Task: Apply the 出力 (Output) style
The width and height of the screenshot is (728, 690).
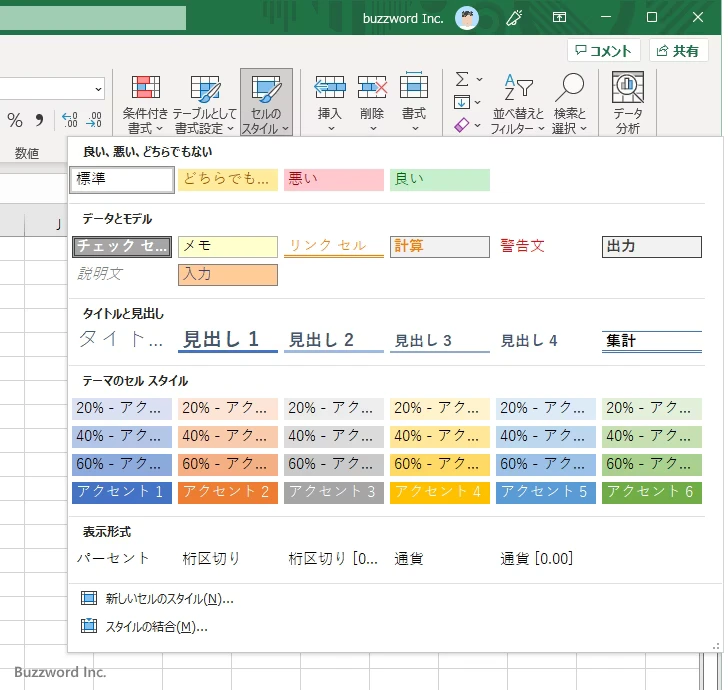Action: [x=652, y=247]
